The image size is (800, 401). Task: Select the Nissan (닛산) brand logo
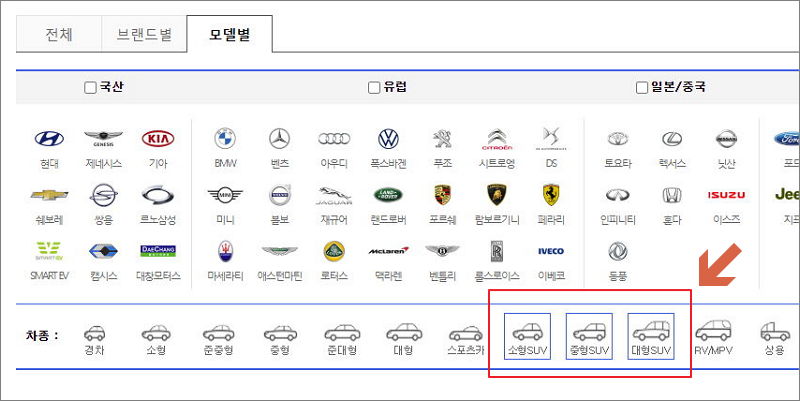727,139
